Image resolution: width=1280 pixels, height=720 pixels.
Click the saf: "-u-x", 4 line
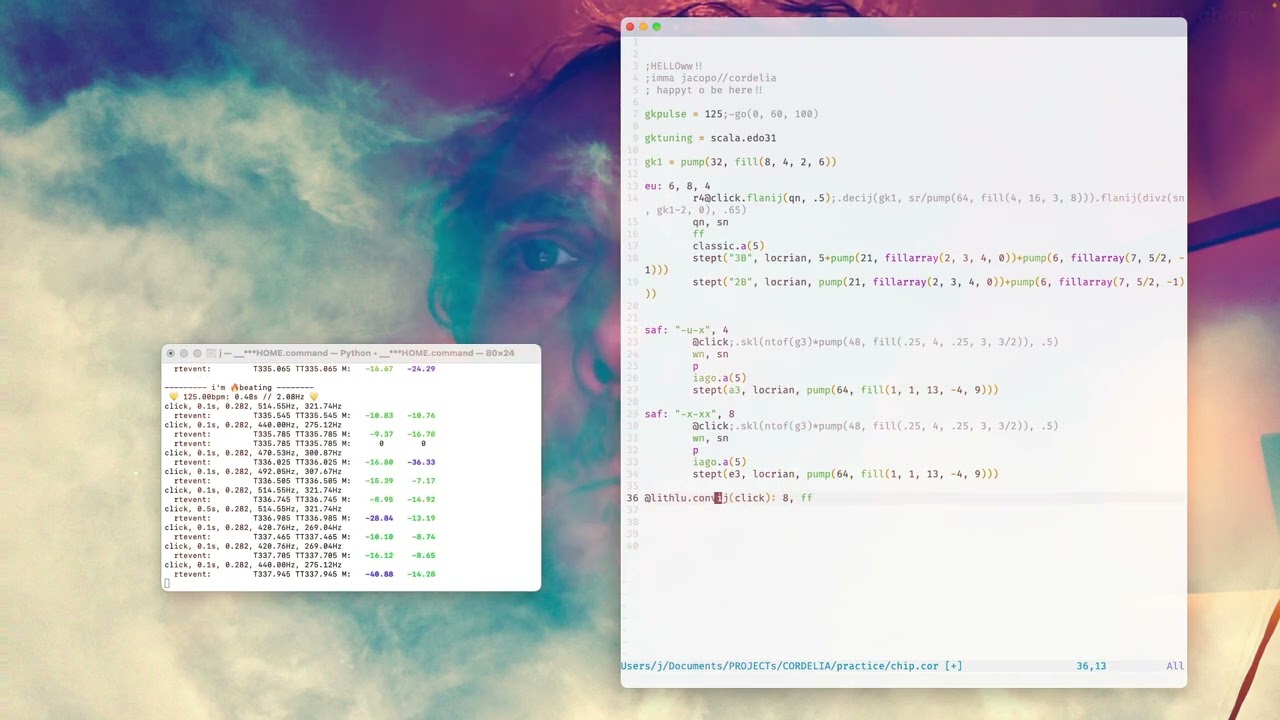tap(686, 330)
